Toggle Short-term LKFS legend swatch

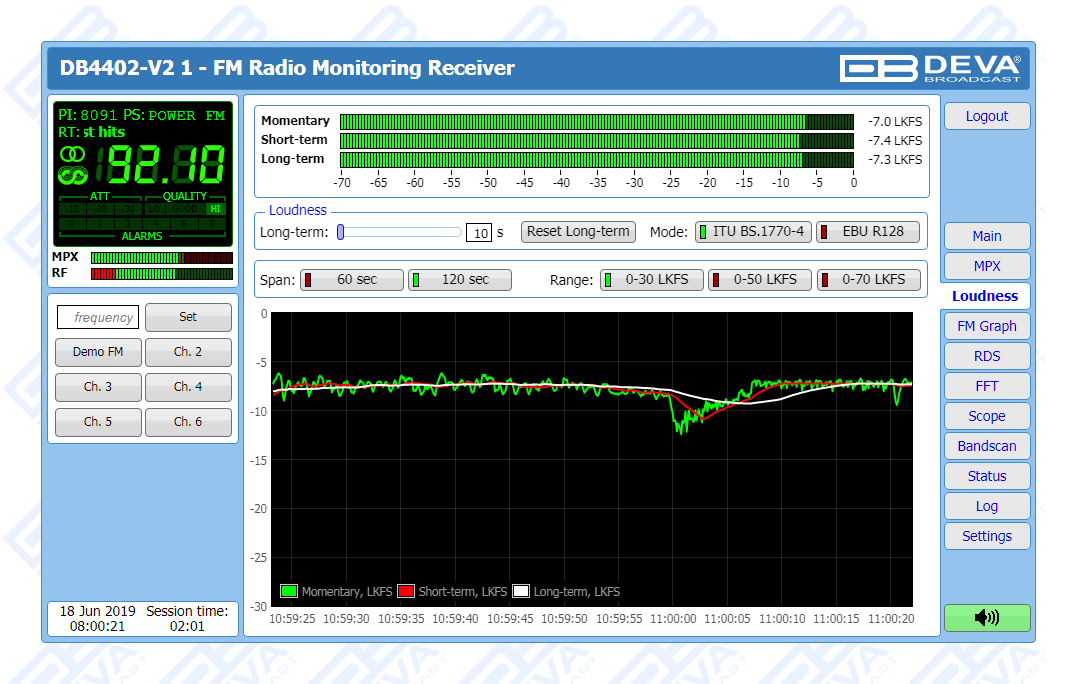click(407, 591)
